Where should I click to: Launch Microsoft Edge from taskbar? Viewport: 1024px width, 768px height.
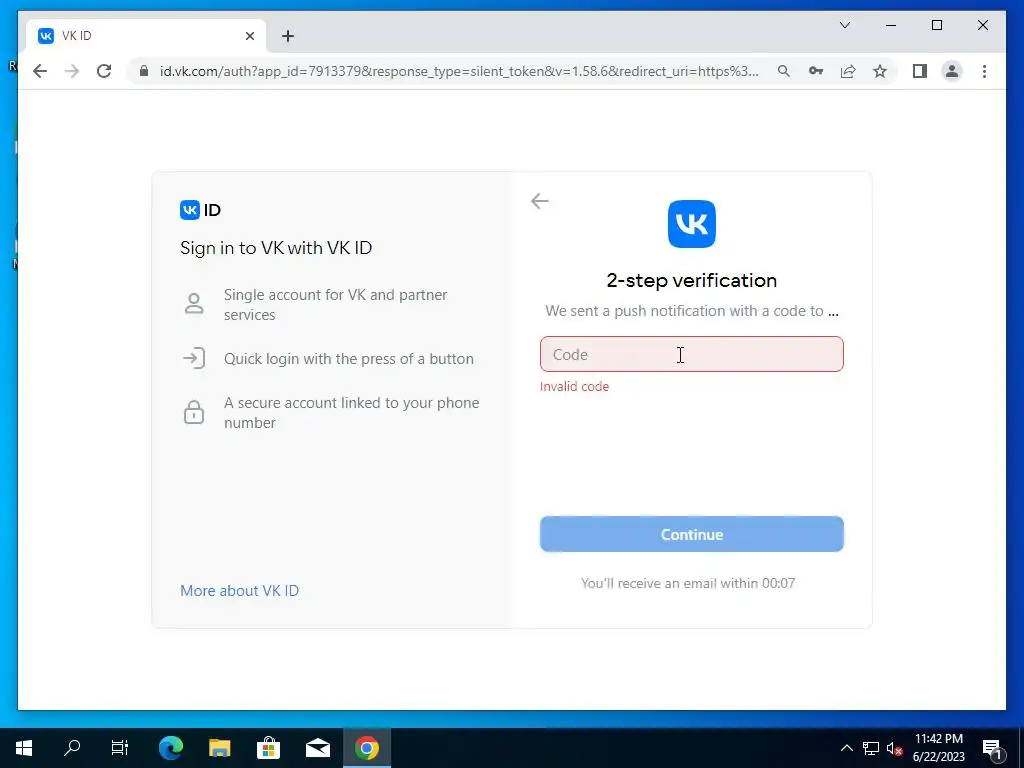[x=171, y=748]
